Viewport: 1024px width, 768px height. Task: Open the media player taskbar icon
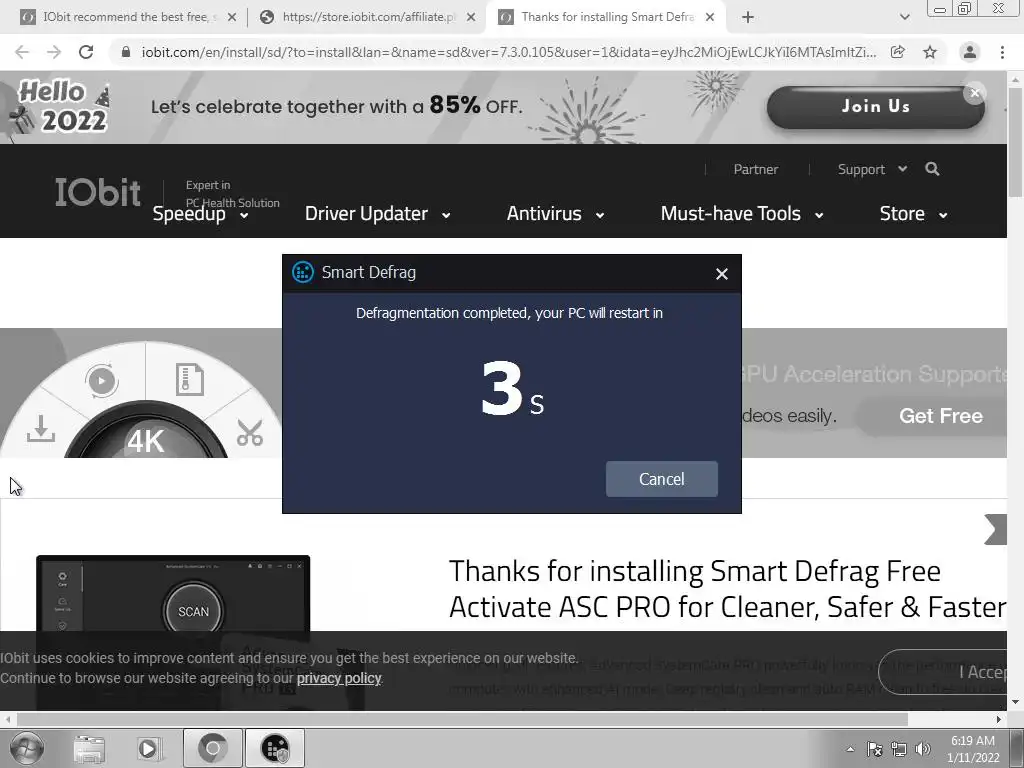click(x=148, y=748)
